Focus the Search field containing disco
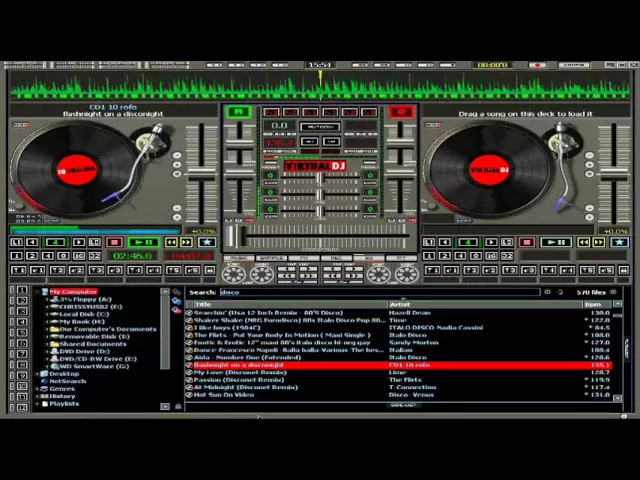This screenshot has width=640, height=480. (380, 292)
